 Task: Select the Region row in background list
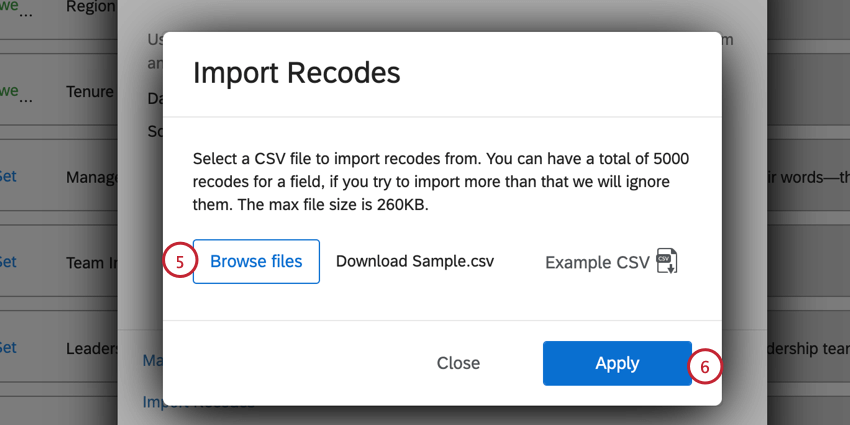coord(90,6)
